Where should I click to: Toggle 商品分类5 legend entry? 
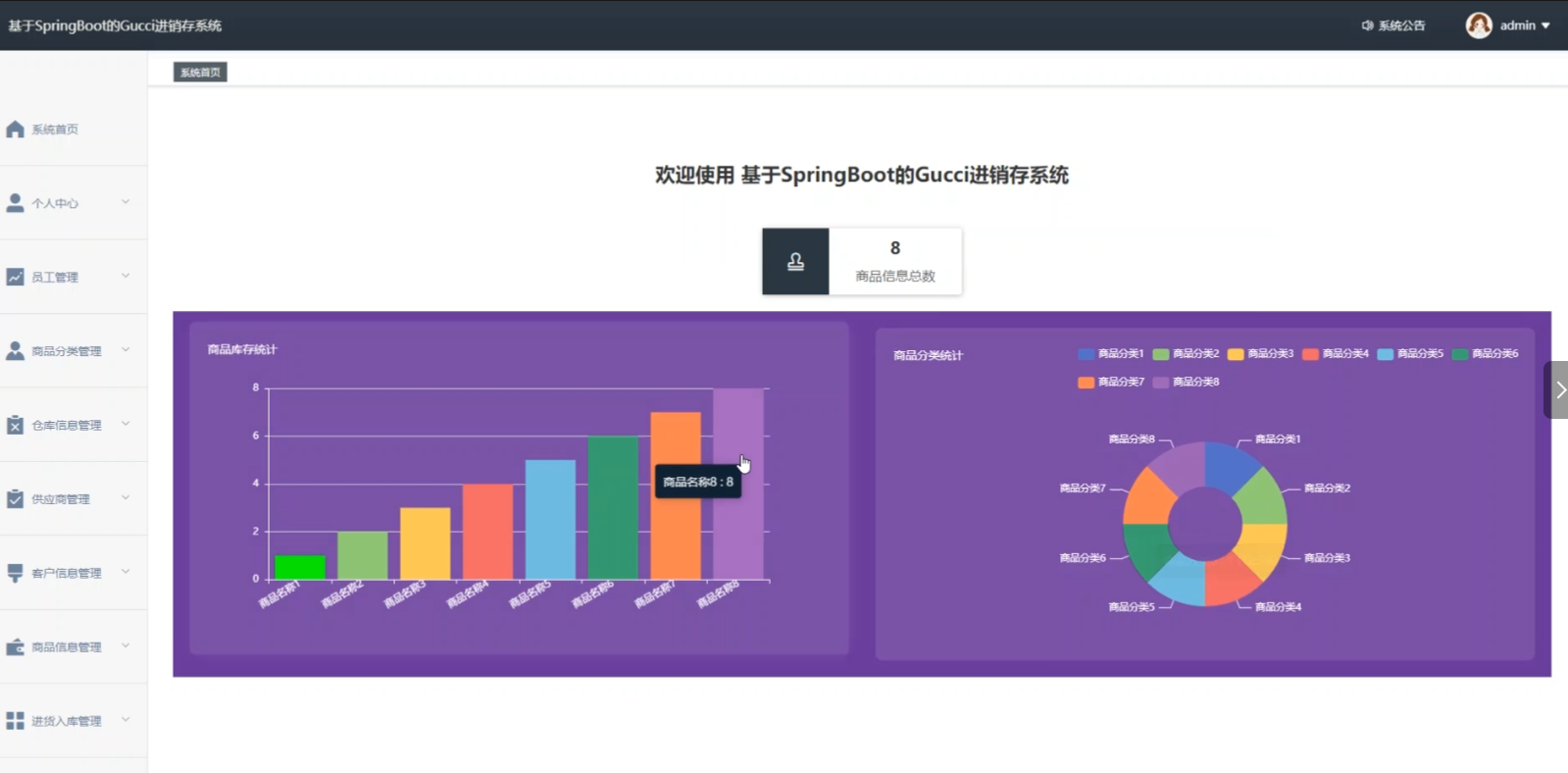1410,353
